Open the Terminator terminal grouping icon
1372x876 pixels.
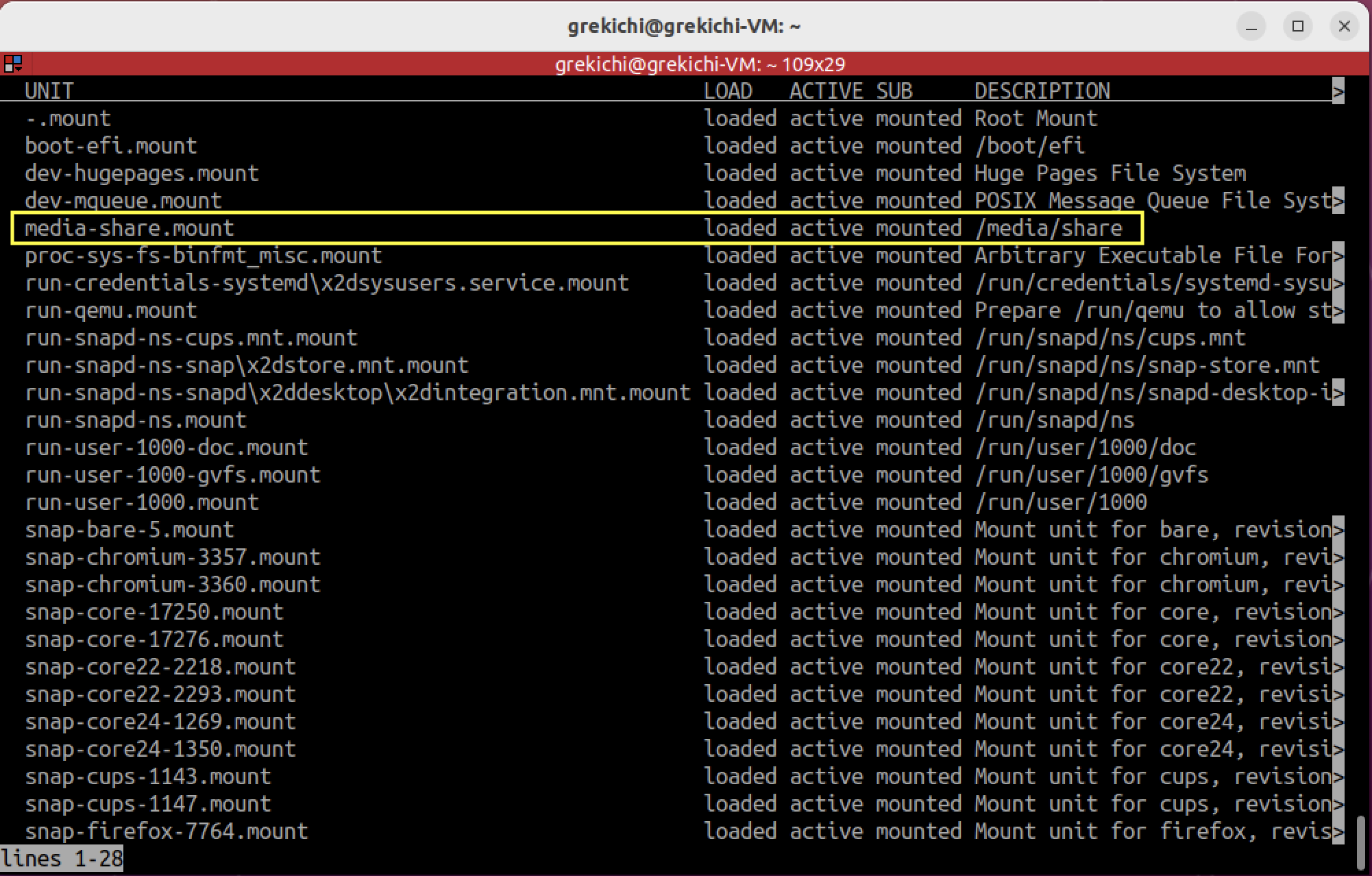13,64
